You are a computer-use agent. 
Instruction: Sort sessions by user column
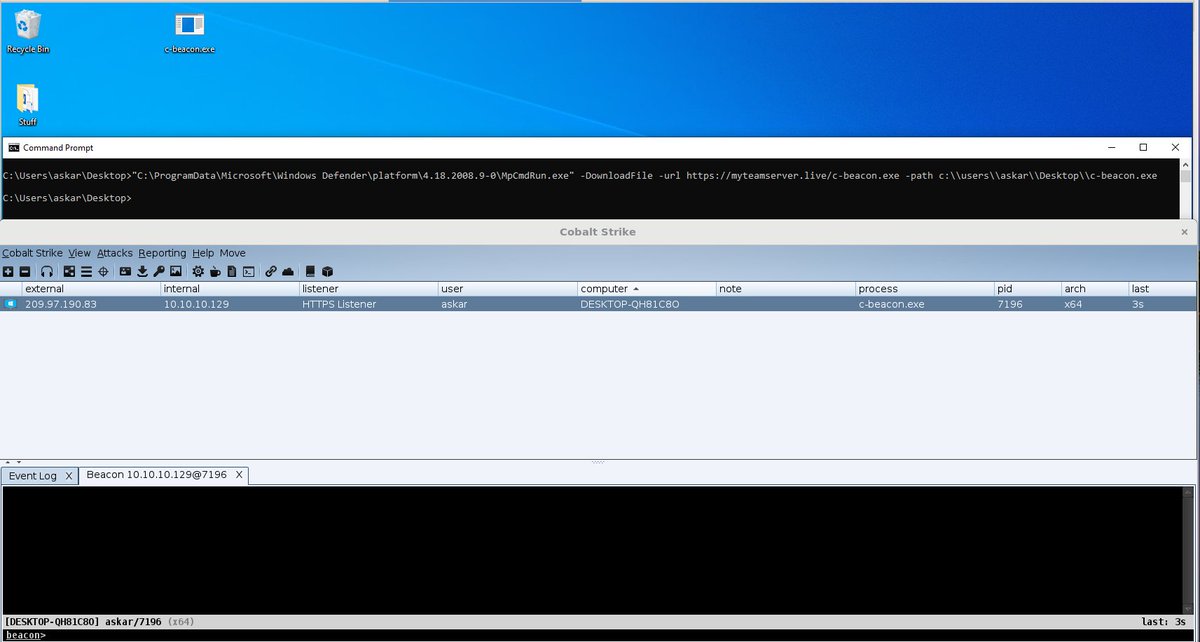tap(507, 289)
